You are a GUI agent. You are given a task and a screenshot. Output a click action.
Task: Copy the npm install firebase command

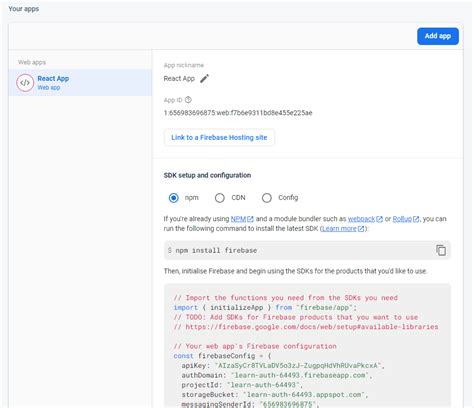[x=441, y=250]
